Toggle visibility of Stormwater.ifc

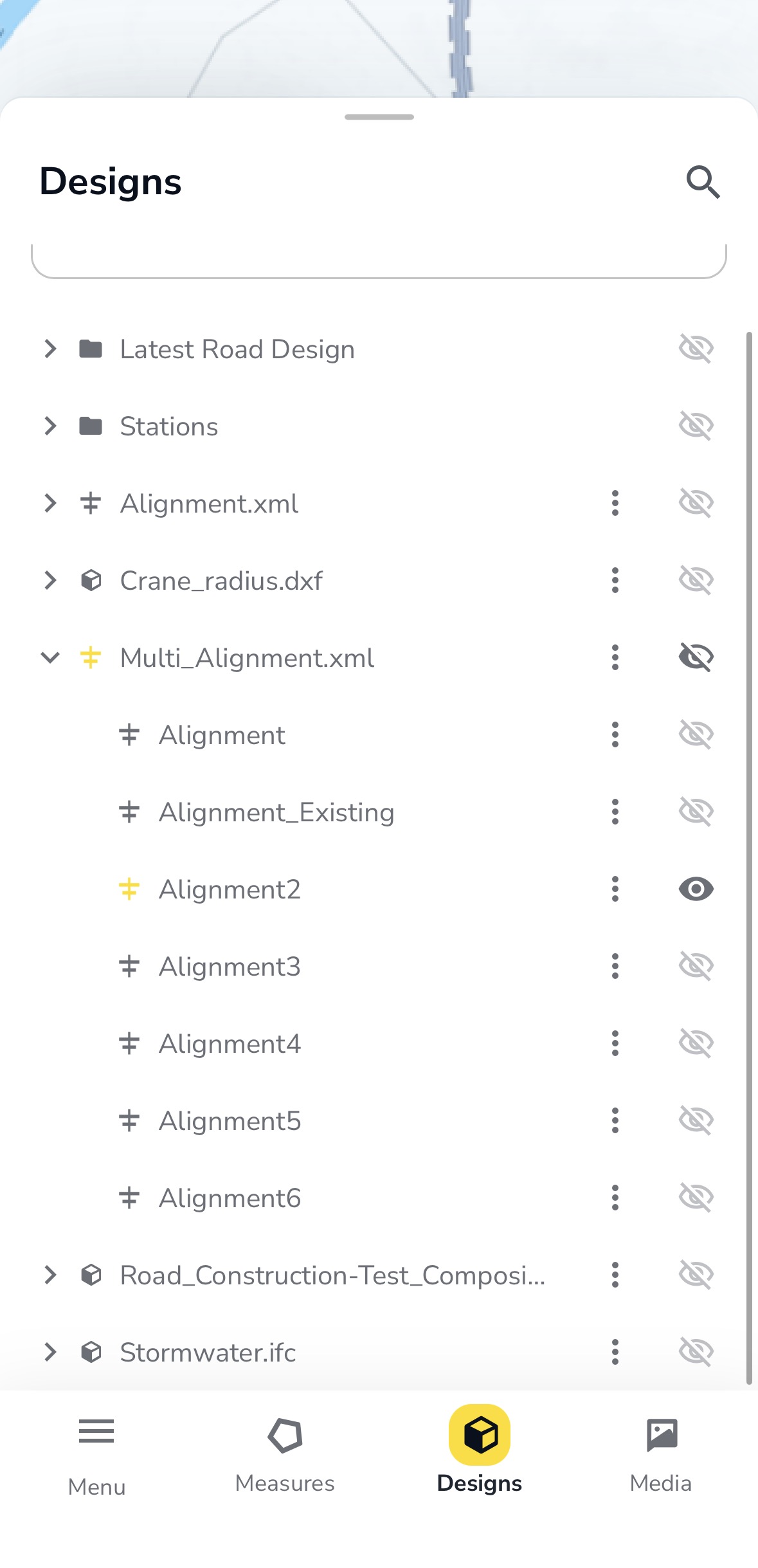tap(696, 1352)
